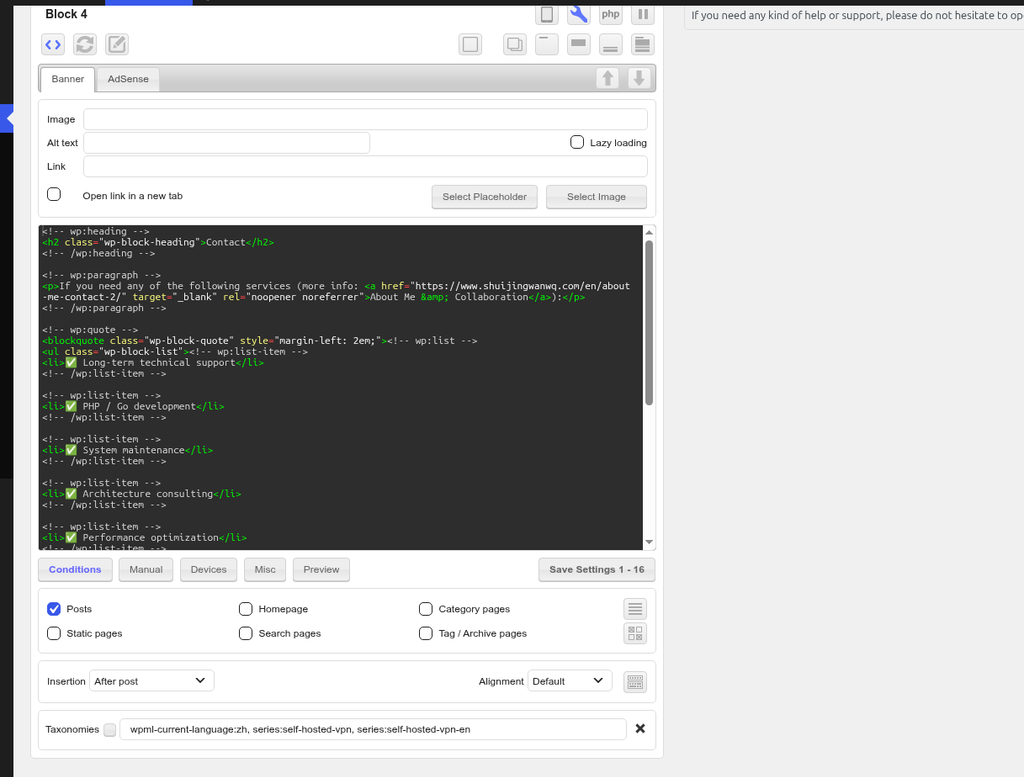Viewport: 1024px width, 777px height.
Task: Enable Lazy loading checkbox
Action: coord(577,142)
